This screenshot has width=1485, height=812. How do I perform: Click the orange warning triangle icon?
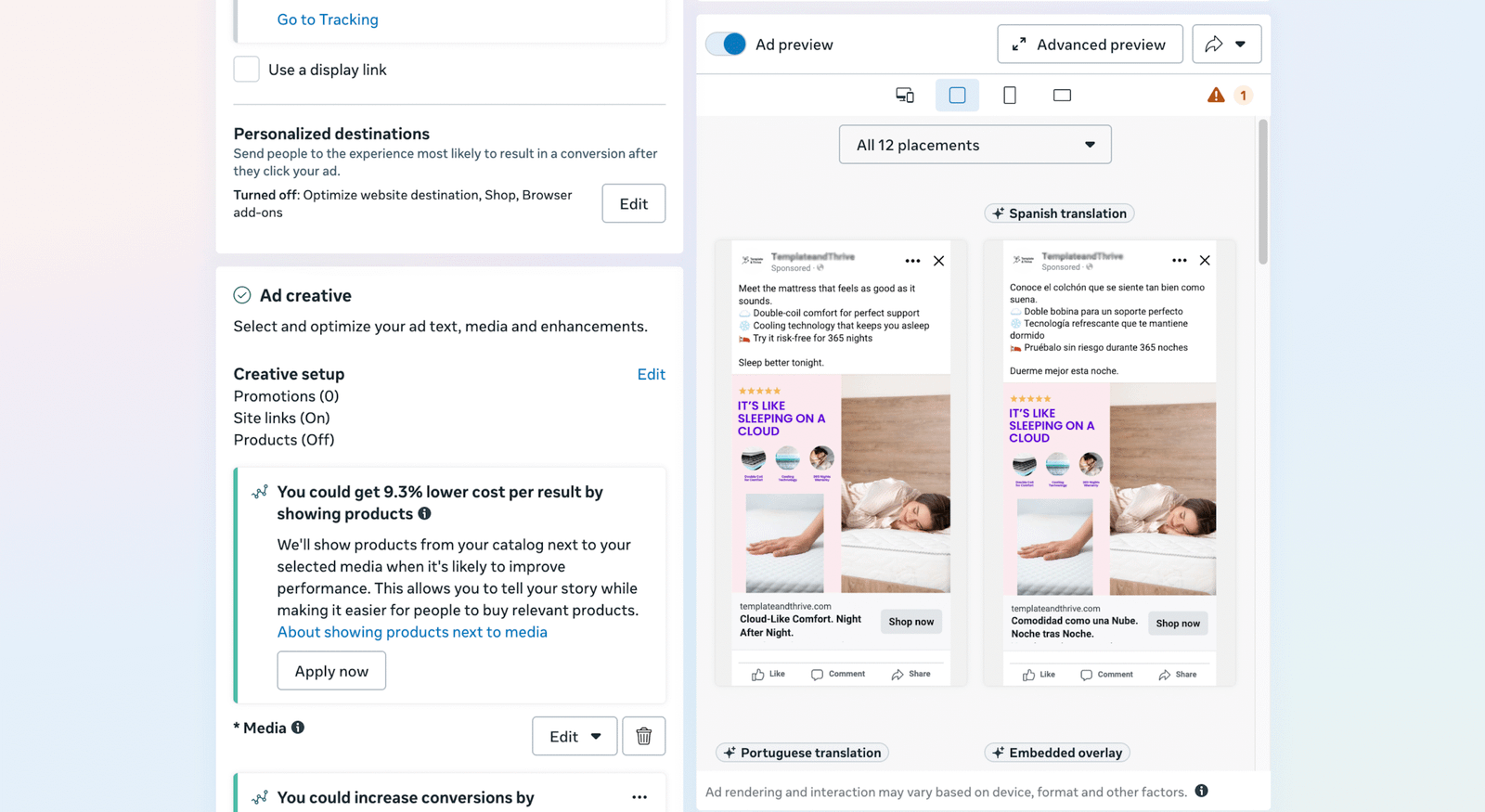tap(1216, 95)
